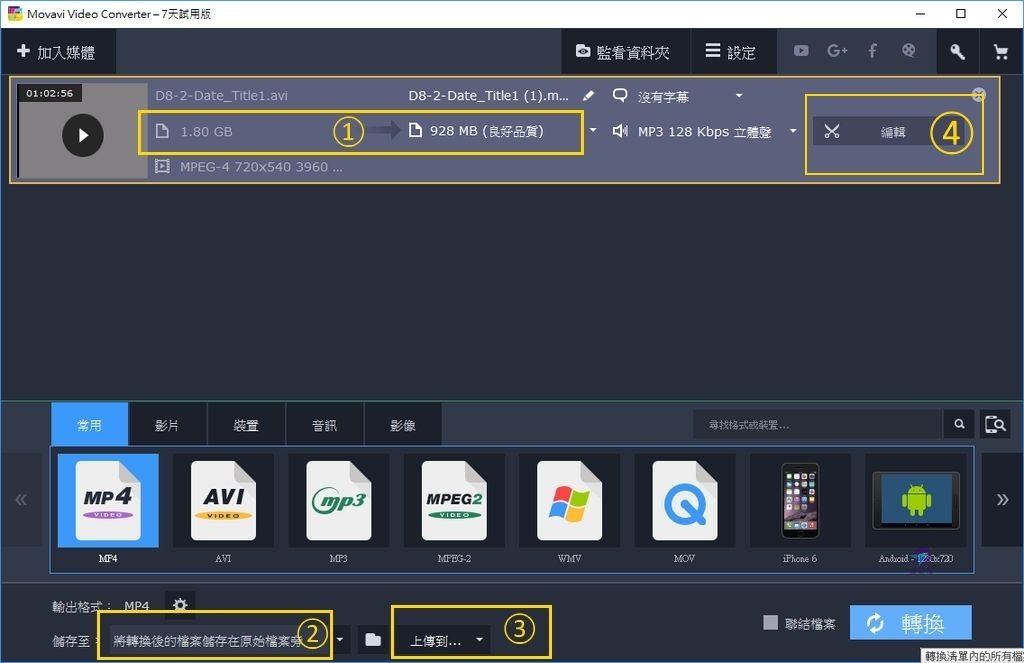Click the film reel icon in top toolbar
The width and height of the screenshot is (1024, 663).
[908, 50]
